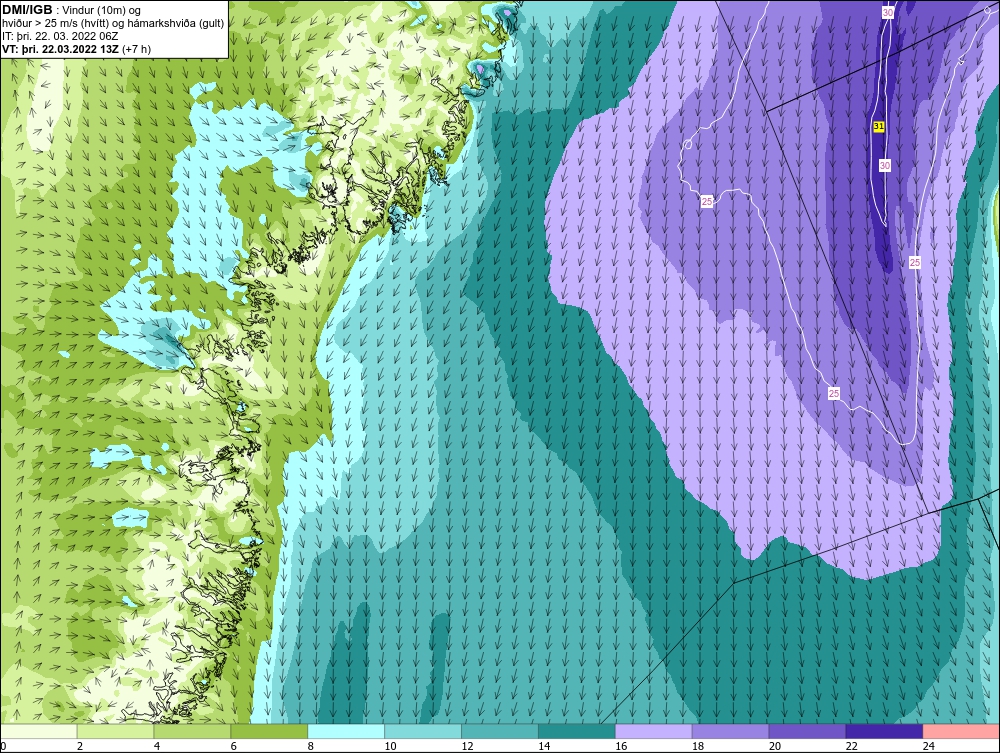Click the legend scale value '10'

[390, 746]
